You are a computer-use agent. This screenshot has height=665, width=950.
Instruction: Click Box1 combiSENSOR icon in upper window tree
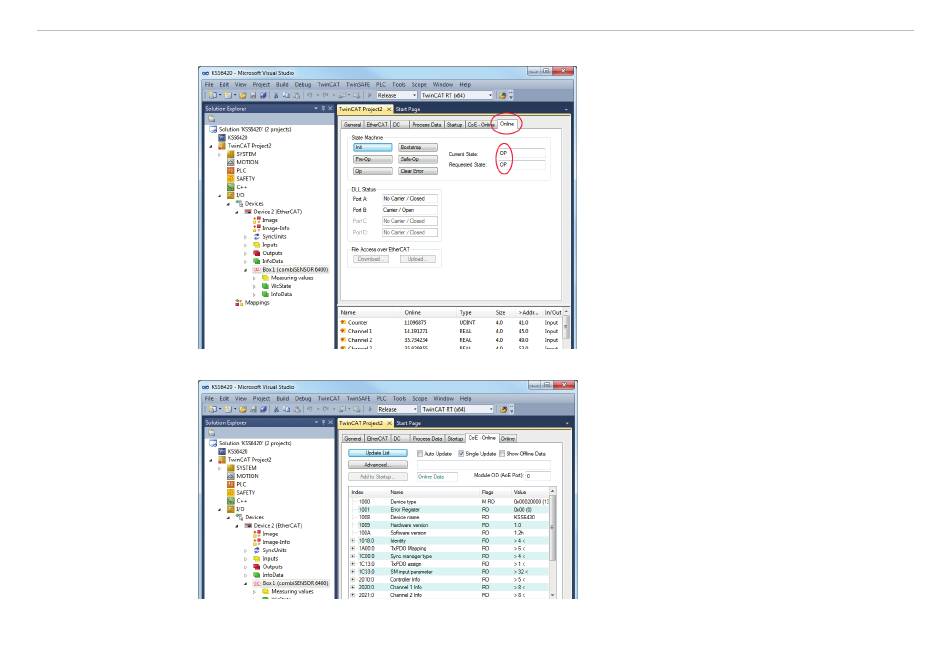click(257, 270)
